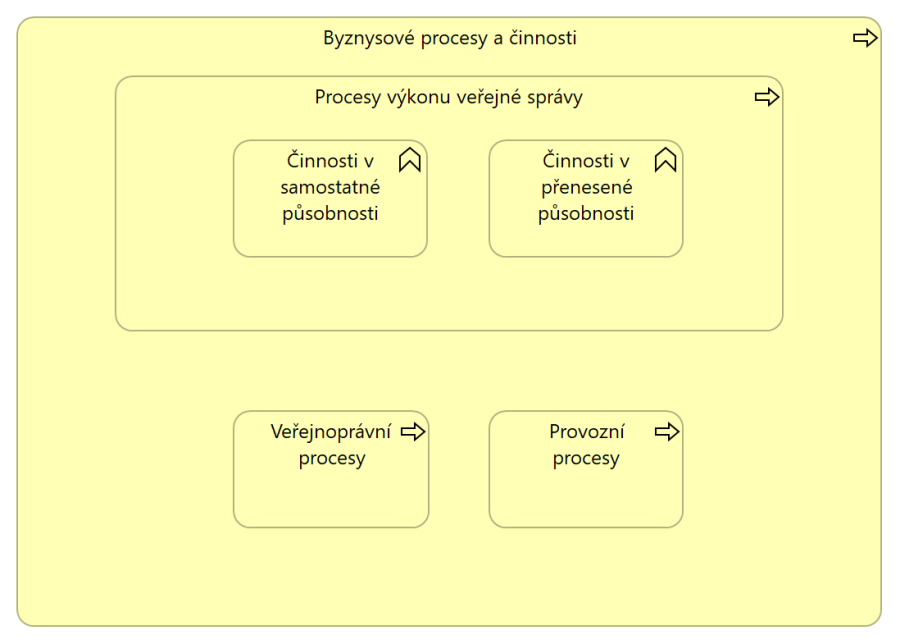Click the function chevron icon in samostatné působnosti box
Viewport: 900px width, 644px height.
(x=410, y=160)
